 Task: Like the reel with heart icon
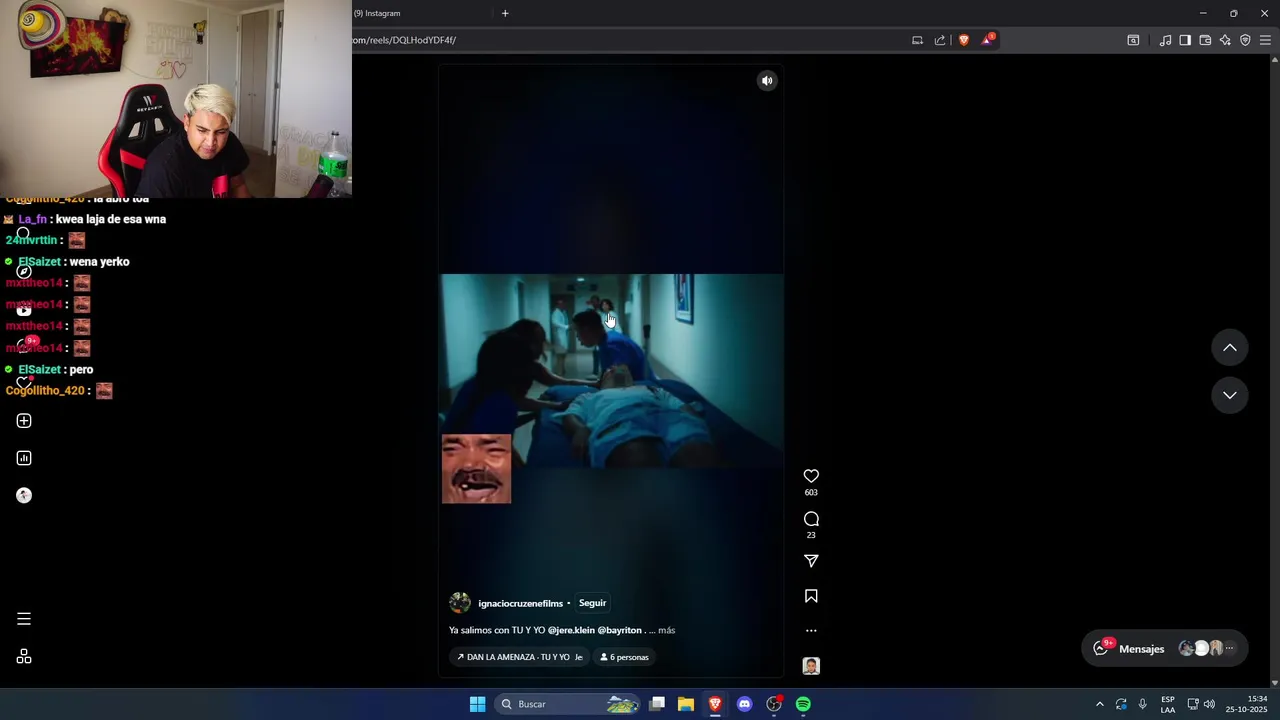[811, 476]
